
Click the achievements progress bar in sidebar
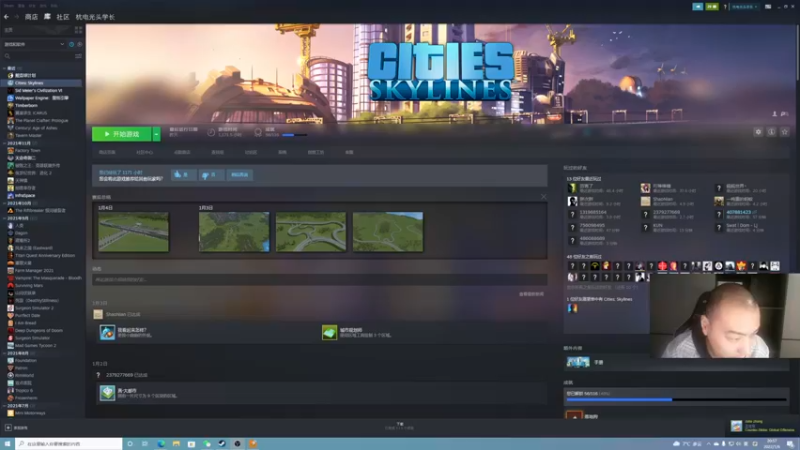[676, 399]
